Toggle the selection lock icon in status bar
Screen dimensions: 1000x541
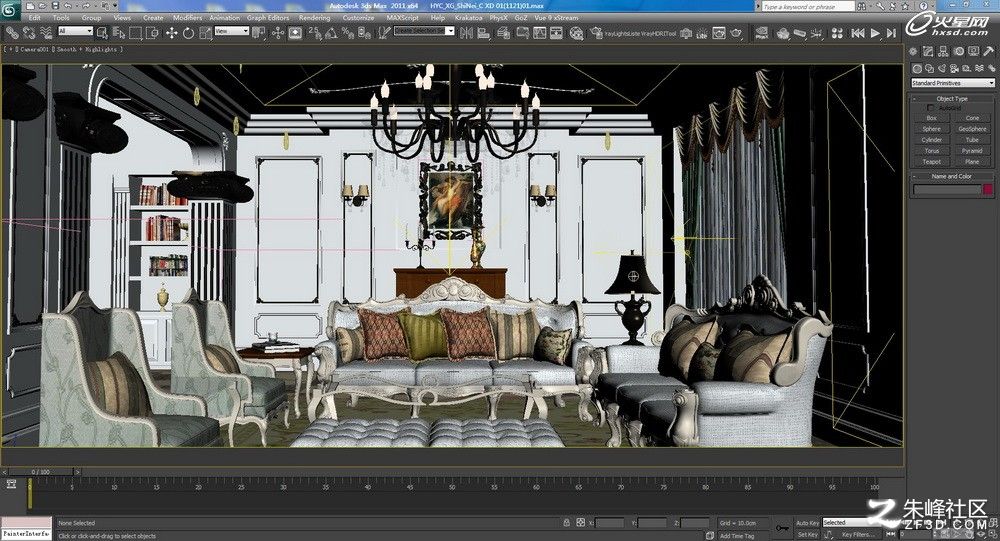tap(566, 522)
